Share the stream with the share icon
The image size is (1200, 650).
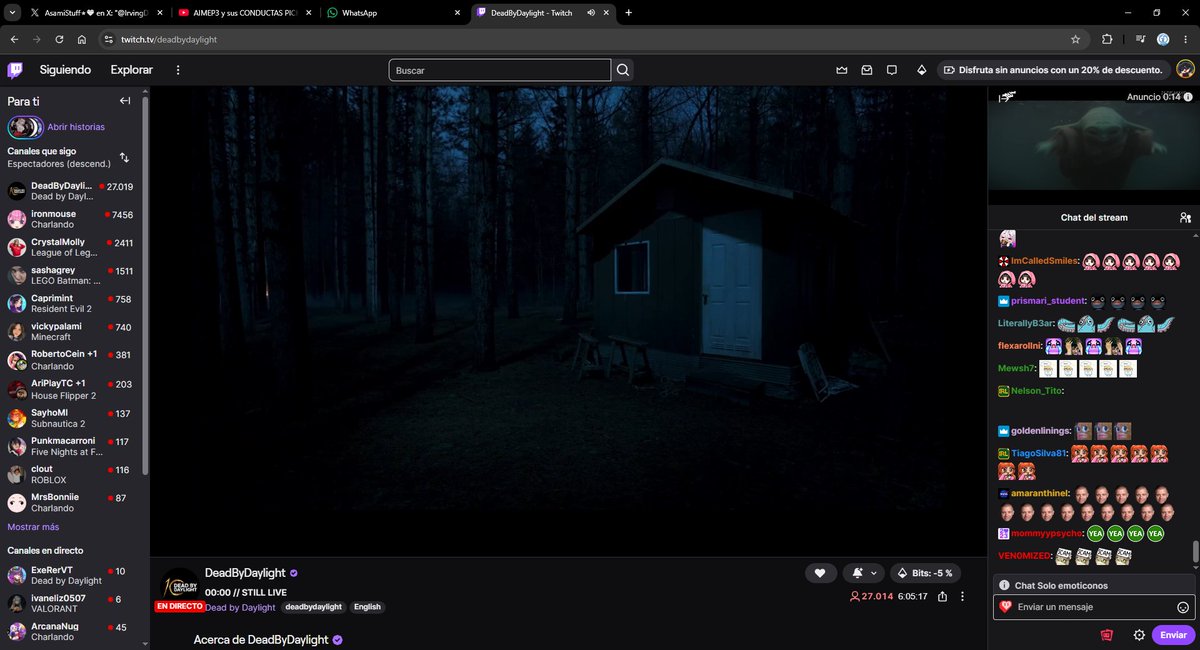pos(942,597)
